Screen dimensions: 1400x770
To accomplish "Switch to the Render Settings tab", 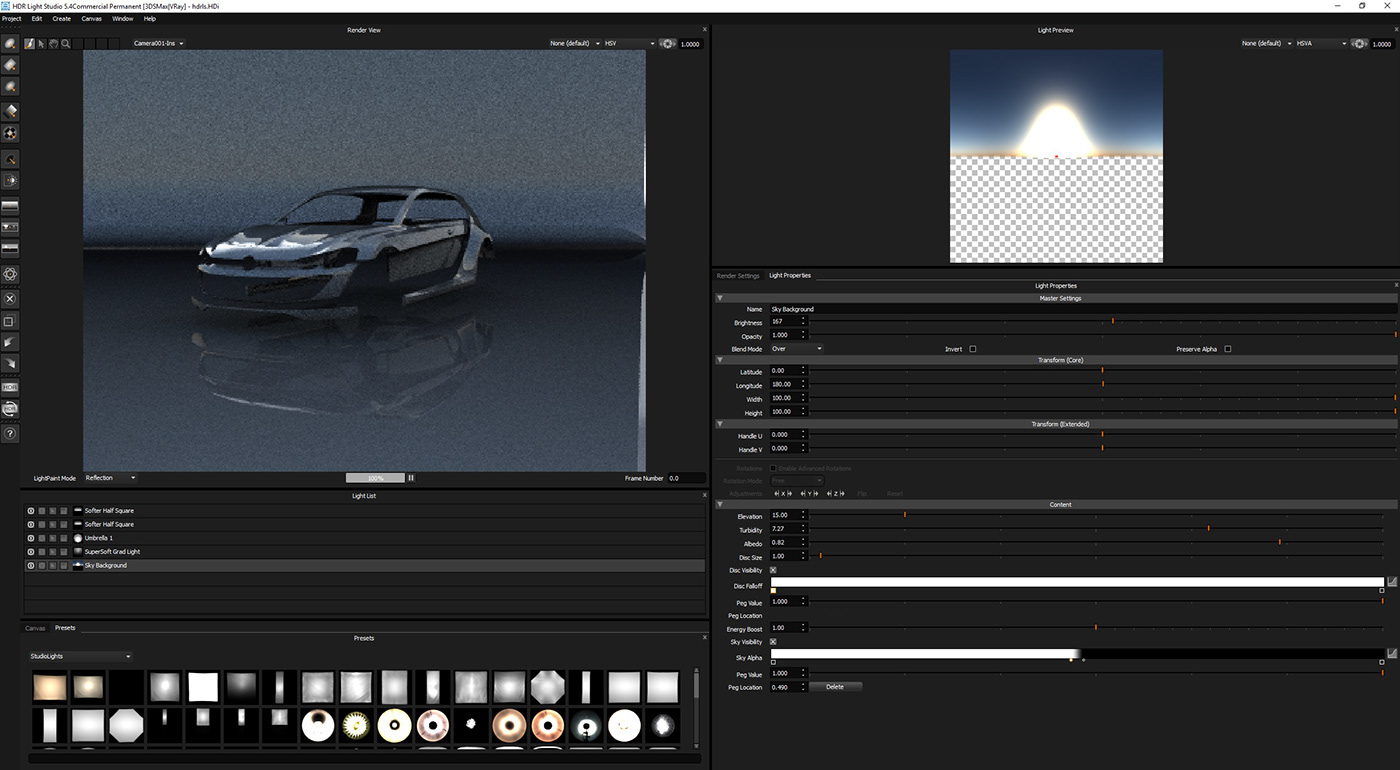I will (x=737, y=275).
